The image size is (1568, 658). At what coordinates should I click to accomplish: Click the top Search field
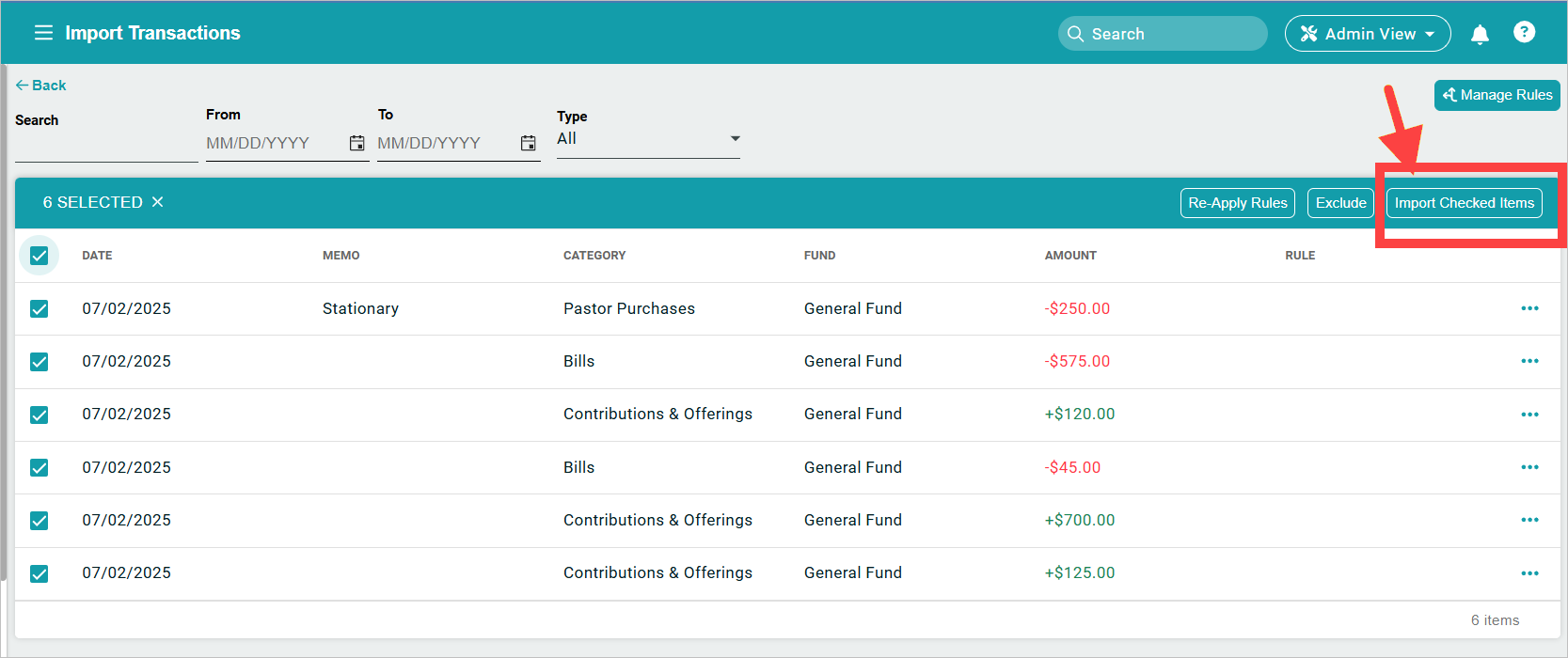pyautogui.click(x=1164, y=34)
